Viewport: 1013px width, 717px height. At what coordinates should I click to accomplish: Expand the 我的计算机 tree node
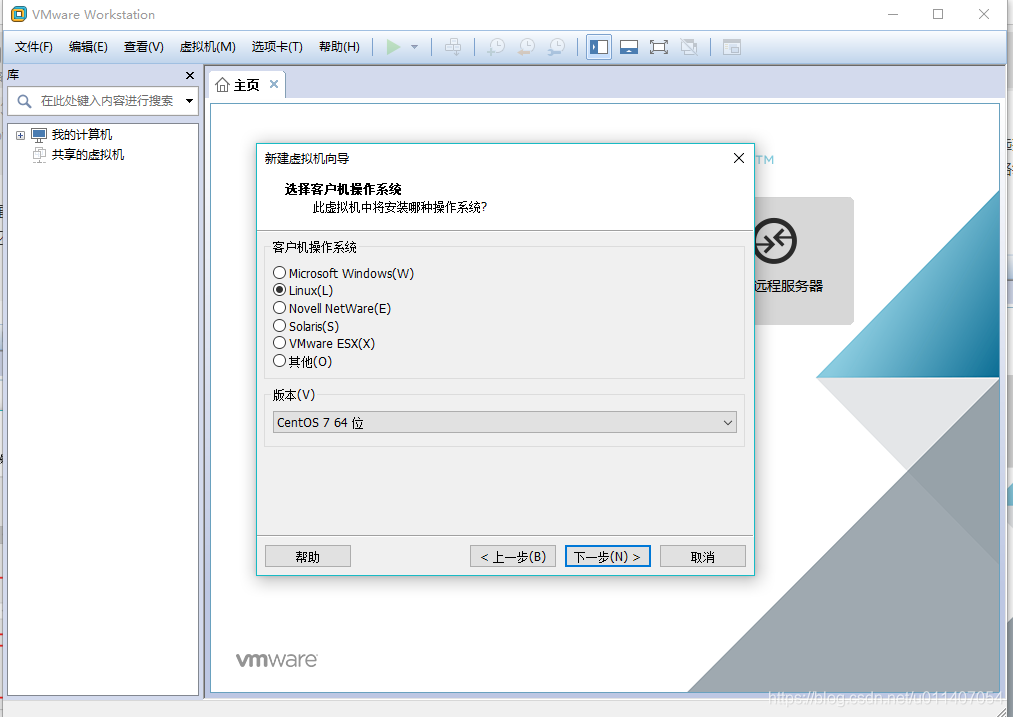click(20, 135)
